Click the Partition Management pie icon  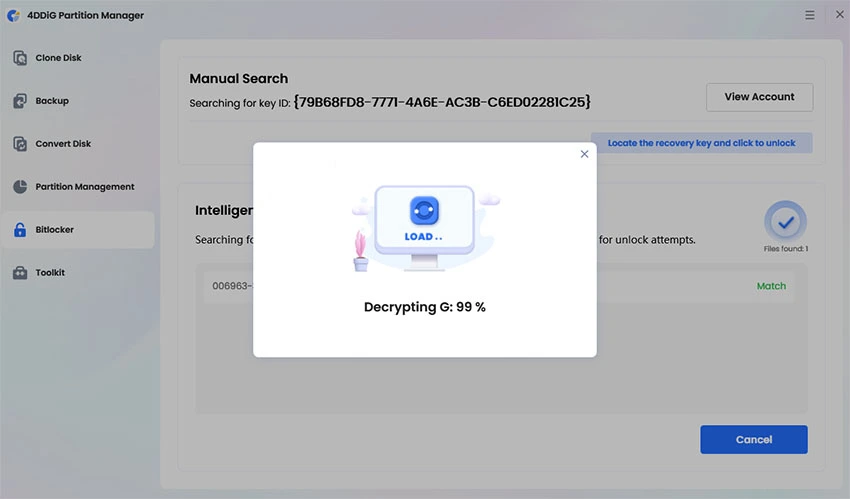[20, 186]
